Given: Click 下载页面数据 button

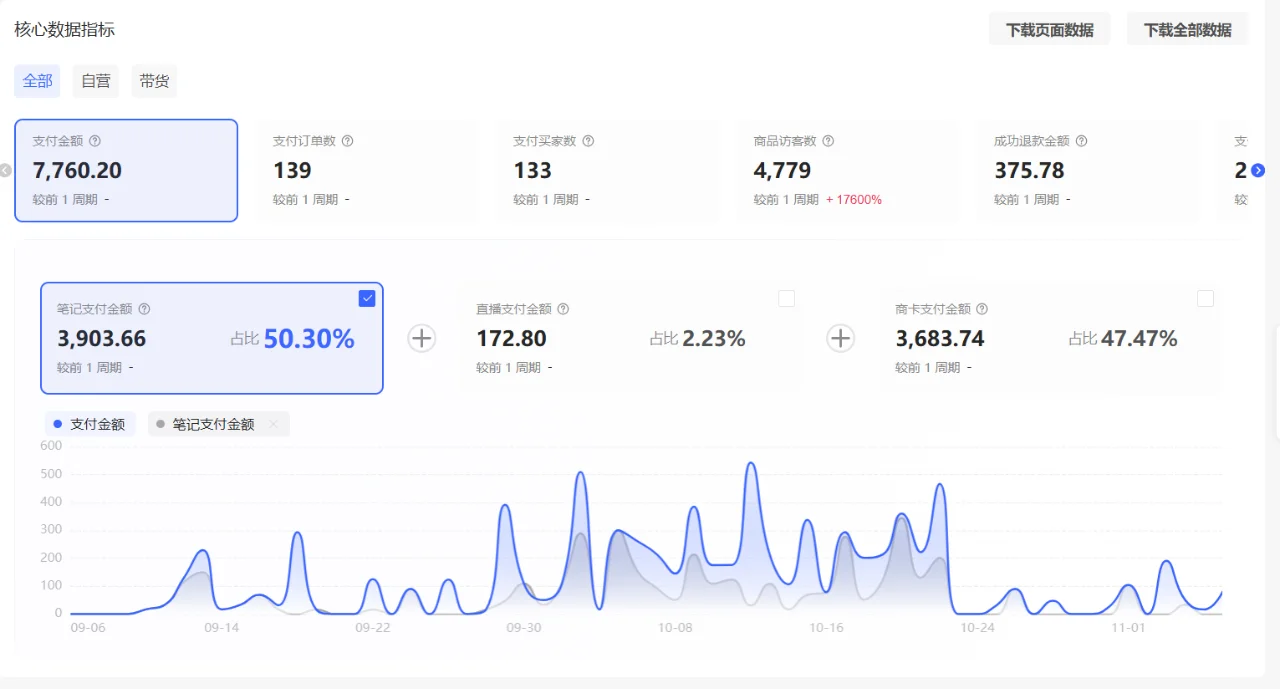Looking at the screenshot, I should pyautogui.click(x=1050, y=29).
